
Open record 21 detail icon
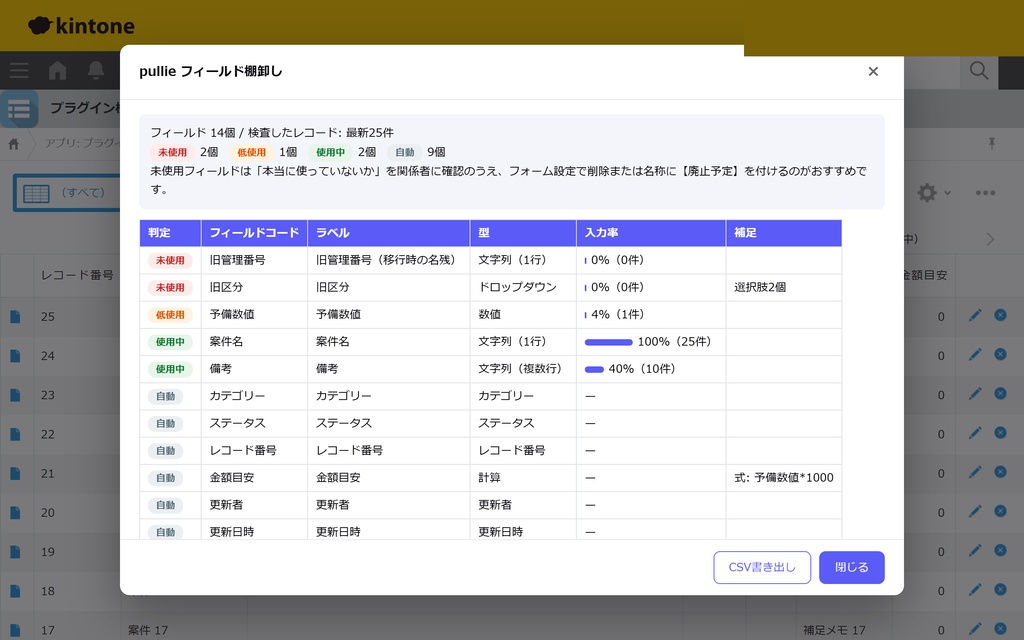tap(16, 473)
